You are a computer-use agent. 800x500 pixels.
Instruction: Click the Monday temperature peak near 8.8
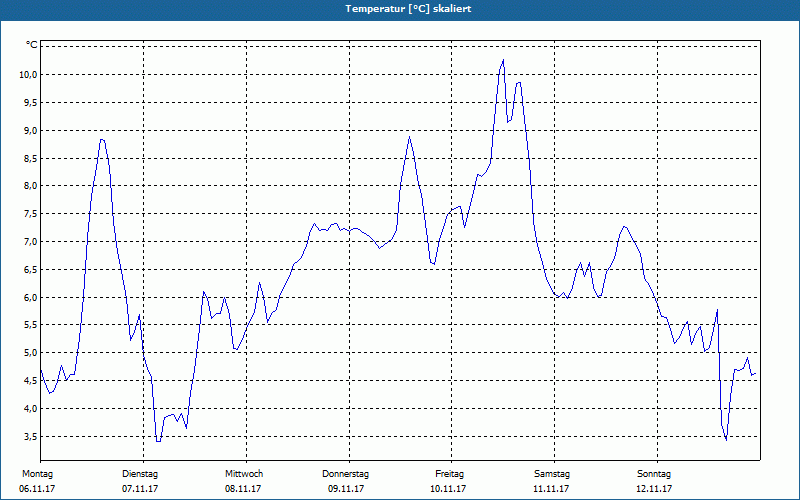(x=101, y=139)
